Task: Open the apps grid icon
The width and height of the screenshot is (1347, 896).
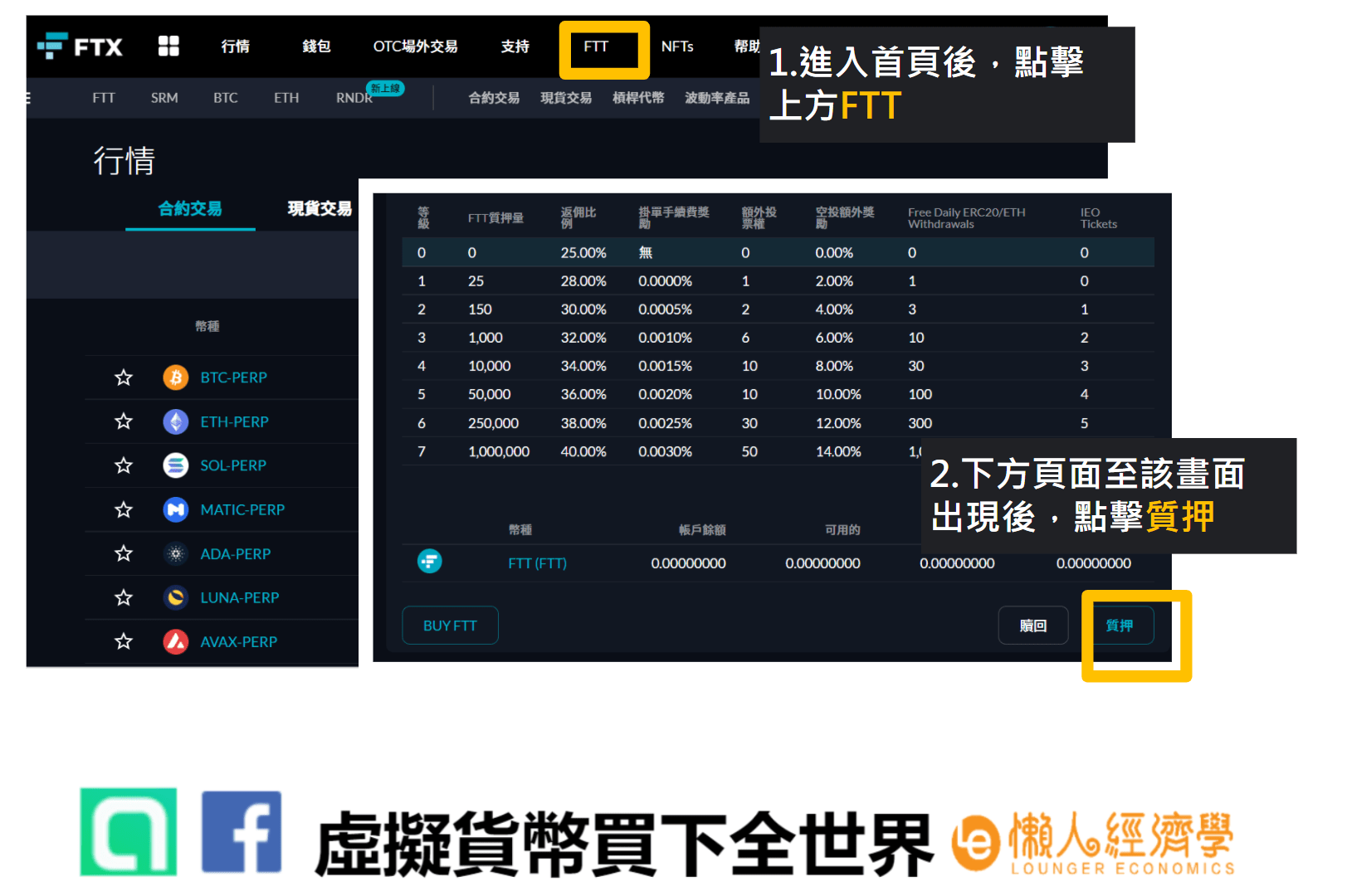Action: tap(168, 46)
